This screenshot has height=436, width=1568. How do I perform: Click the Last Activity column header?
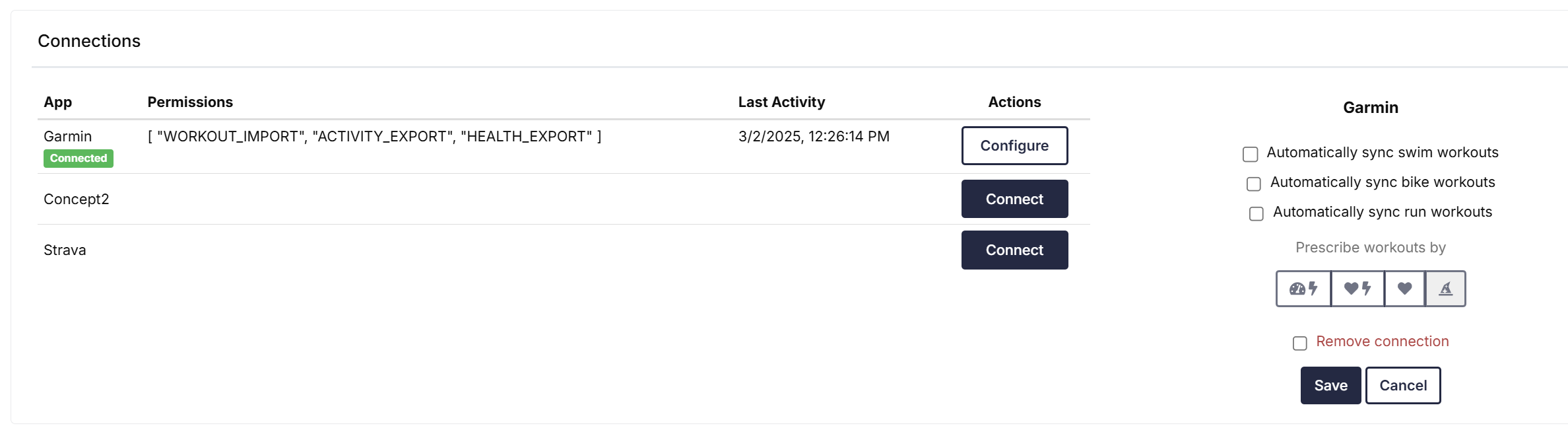(x=781, y=102)
